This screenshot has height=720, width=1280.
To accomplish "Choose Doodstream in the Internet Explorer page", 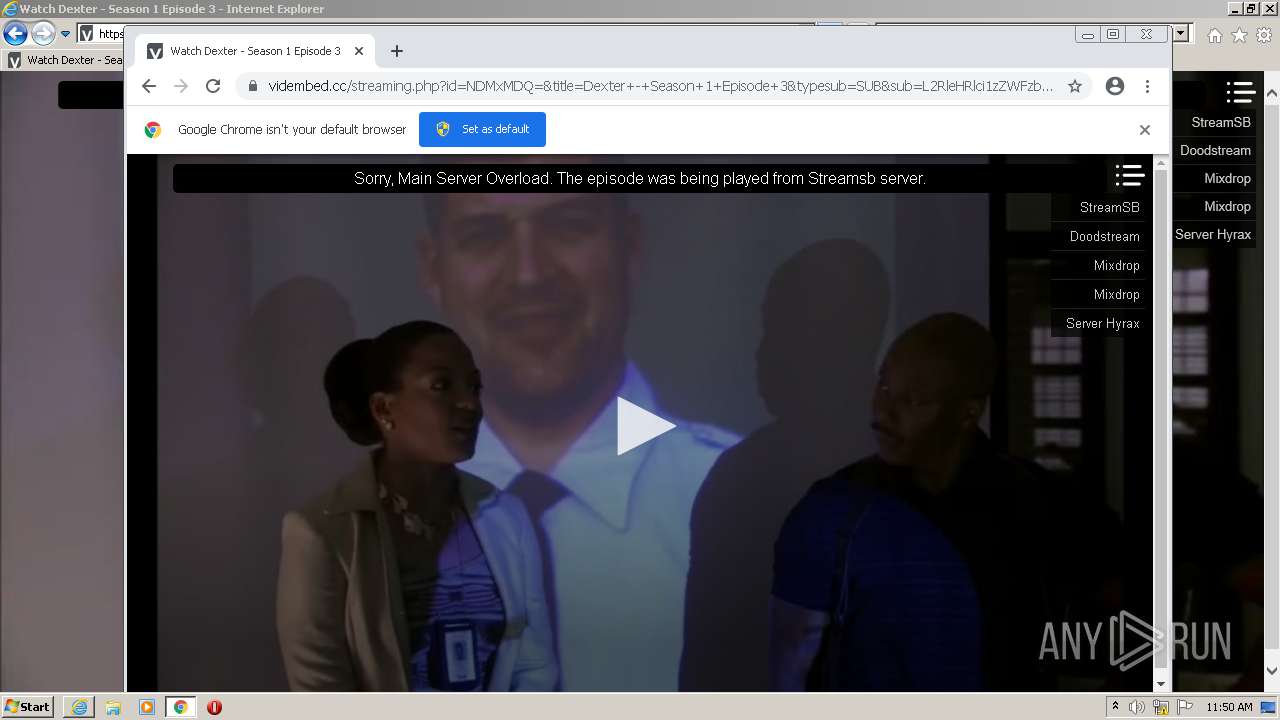I will 1215,150.
